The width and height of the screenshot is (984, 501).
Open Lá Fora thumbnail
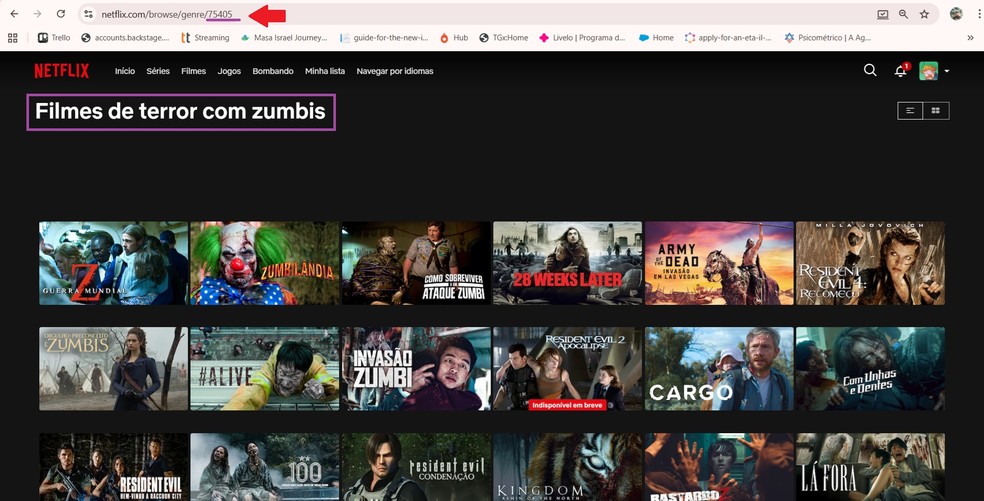(x=870, y=467)
